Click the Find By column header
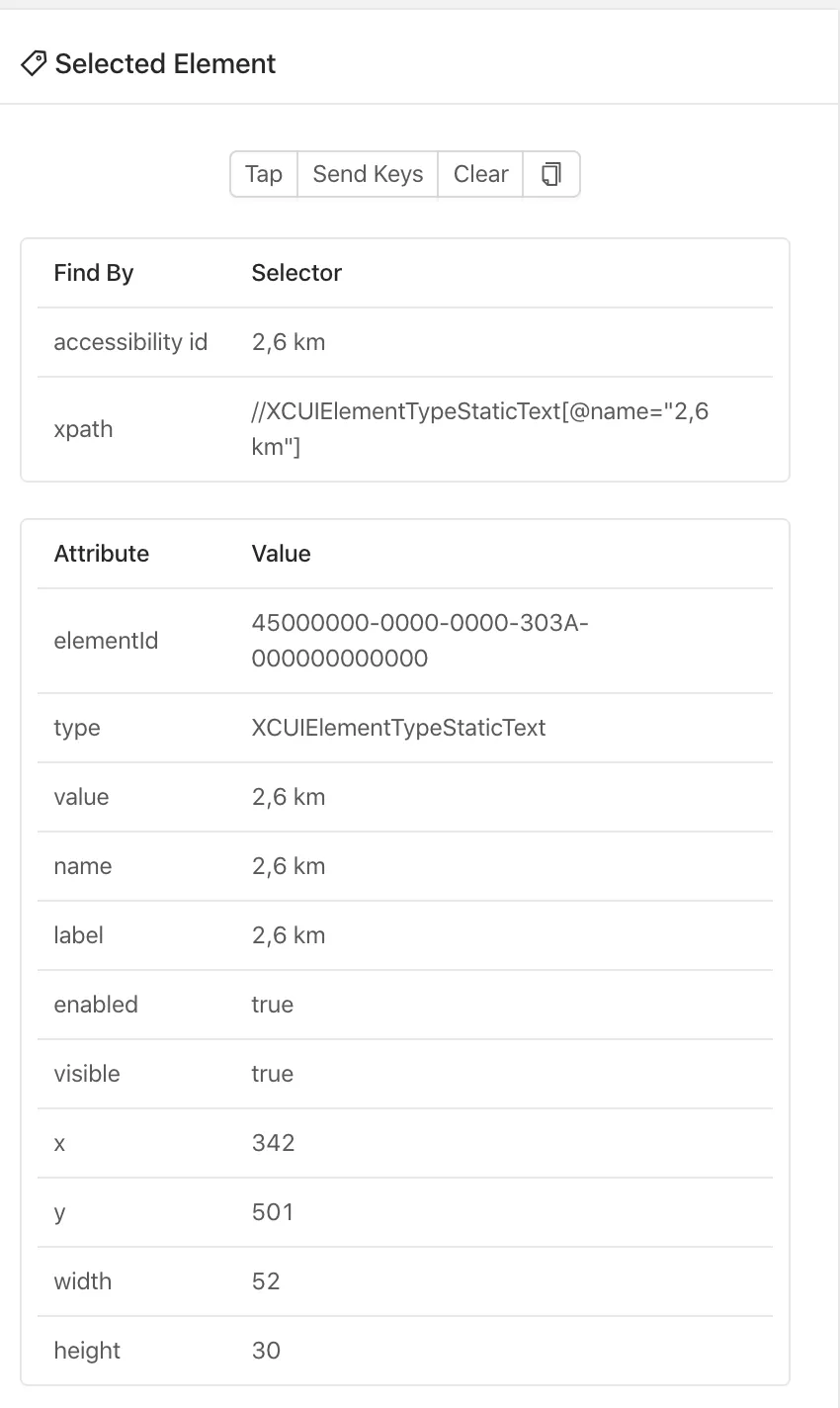Screen dimensions: 840x1408 click(94, 273)
